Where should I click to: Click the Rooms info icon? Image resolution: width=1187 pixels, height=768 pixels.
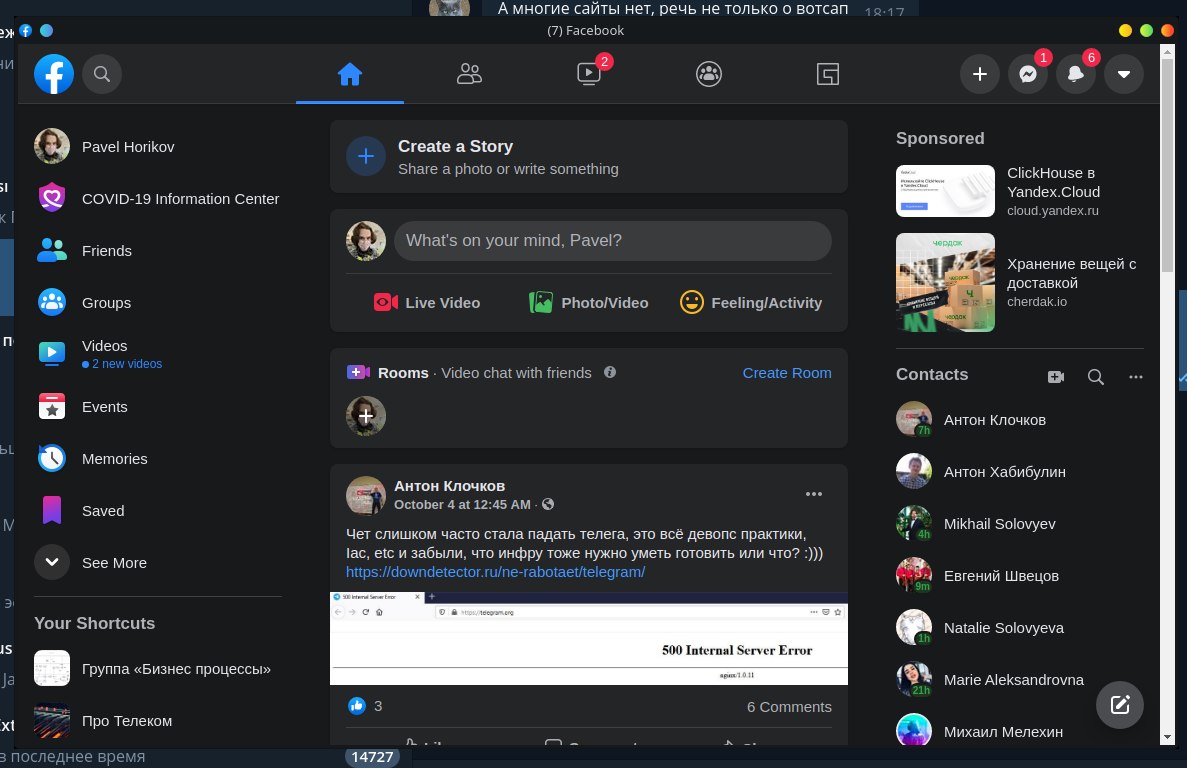pos(609,372)
